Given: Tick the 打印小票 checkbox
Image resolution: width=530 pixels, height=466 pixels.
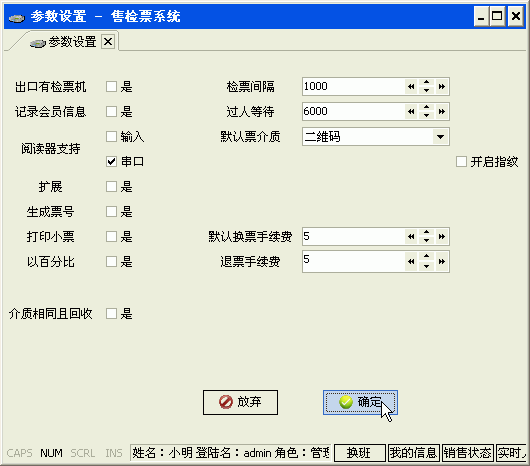Looking at the screenshot, I should pyautogui.click(x=111, y=237).
